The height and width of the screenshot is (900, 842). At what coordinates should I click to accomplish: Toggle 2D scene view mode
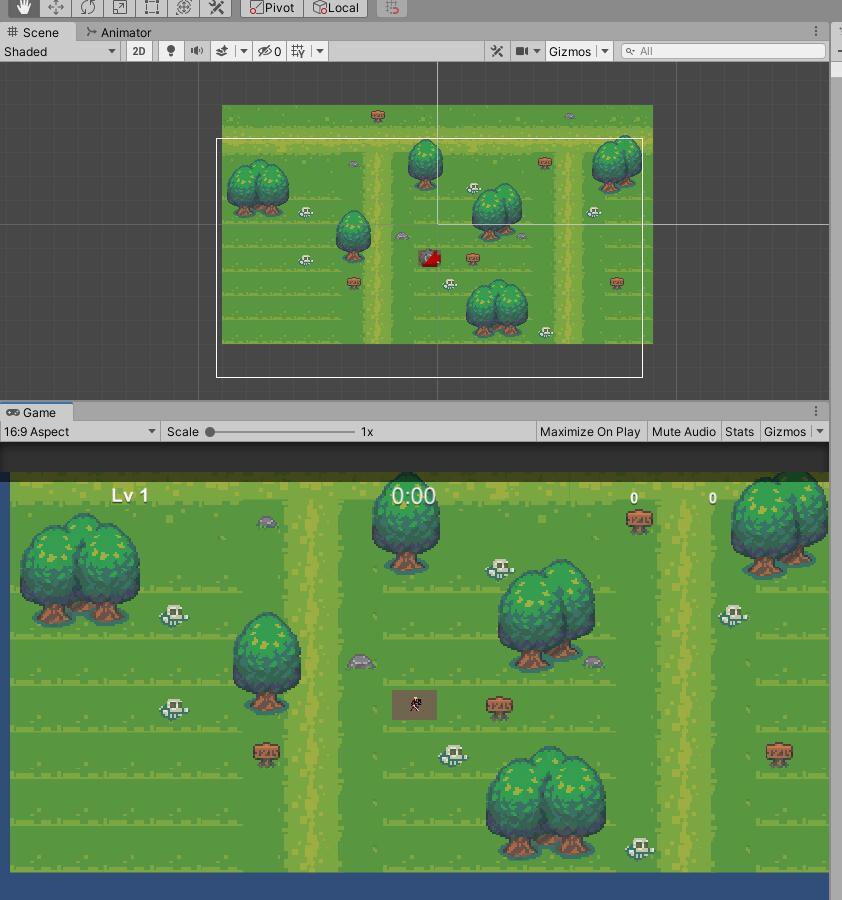click(139, 52)
